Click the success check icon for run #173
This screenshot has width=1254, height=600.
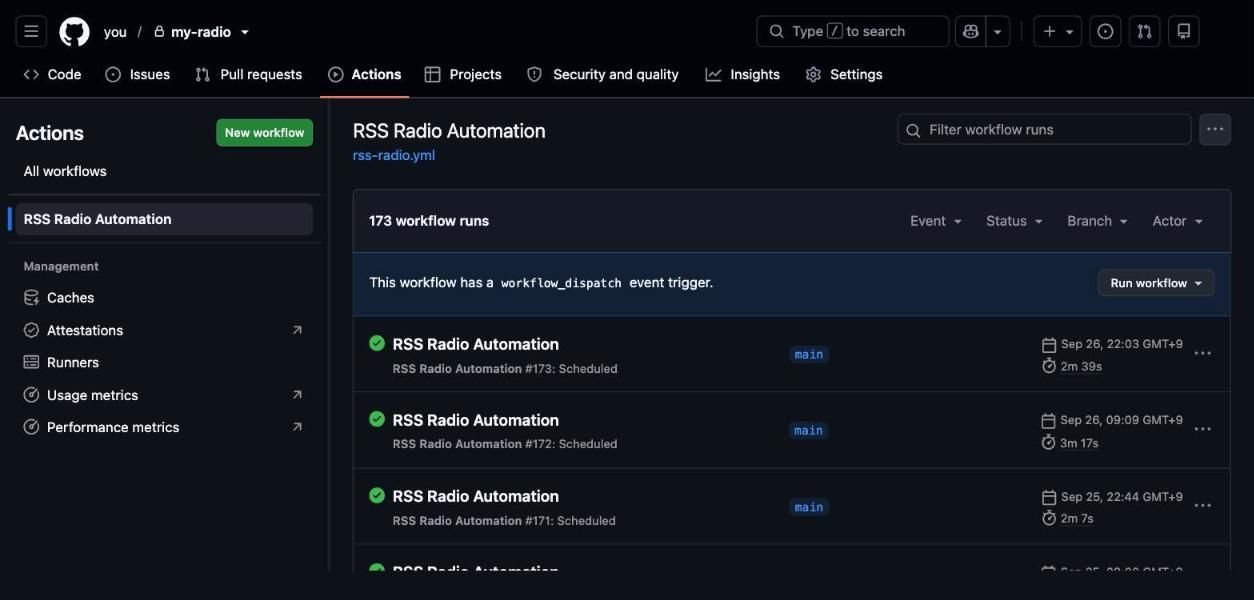pos(377,343)
